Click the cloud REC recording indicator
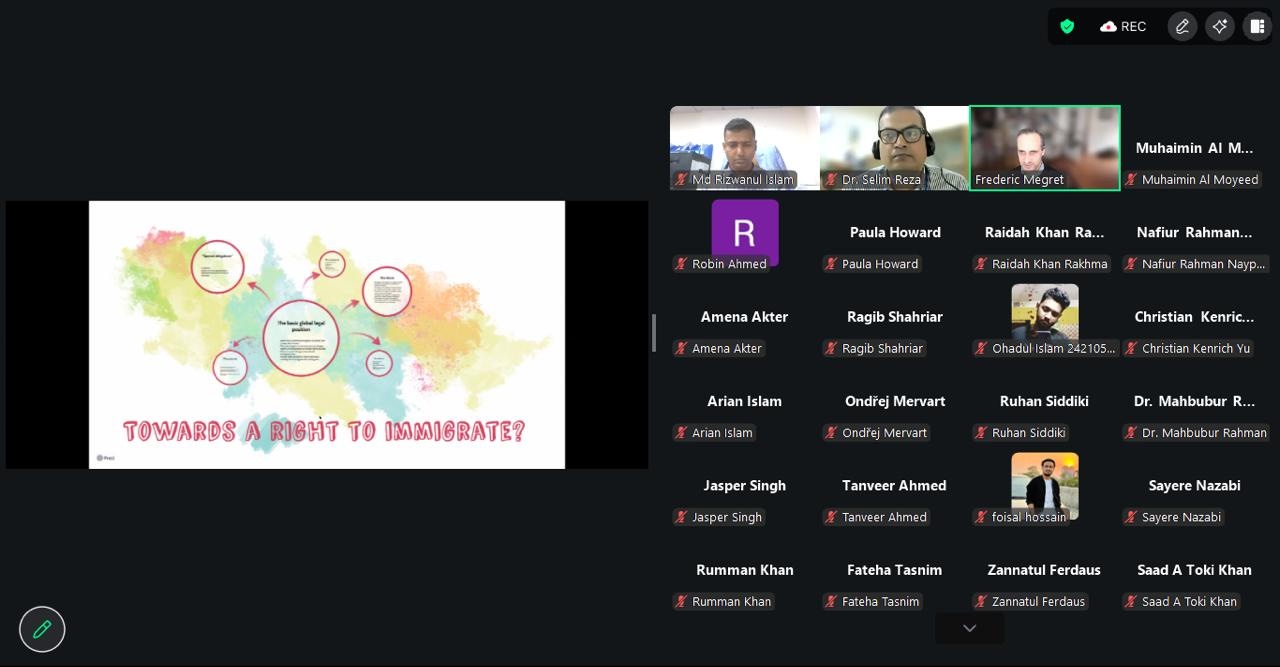Viewport: 1280px width, 667px height. pos(1123,27)
